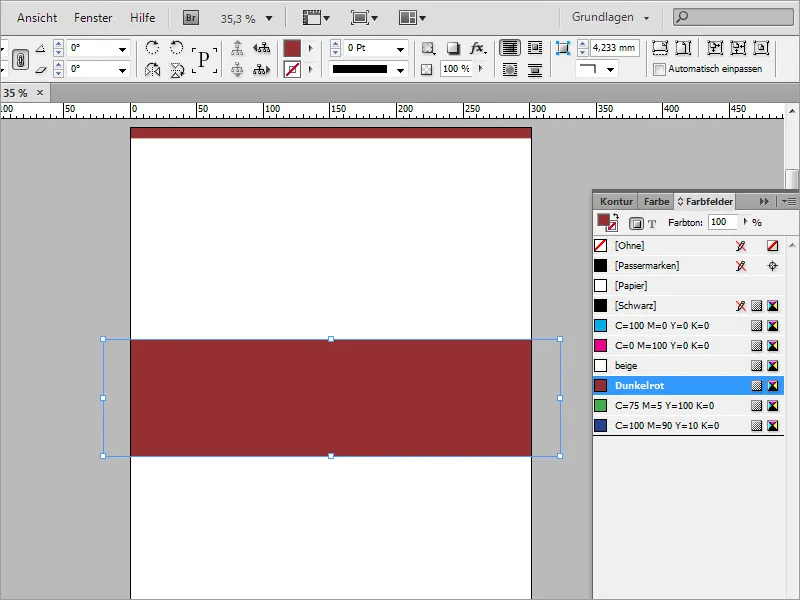Open stroke weight 0 Pt dropdown
Image resolution: width=800 pixels, height=600 pixels.
401,49
